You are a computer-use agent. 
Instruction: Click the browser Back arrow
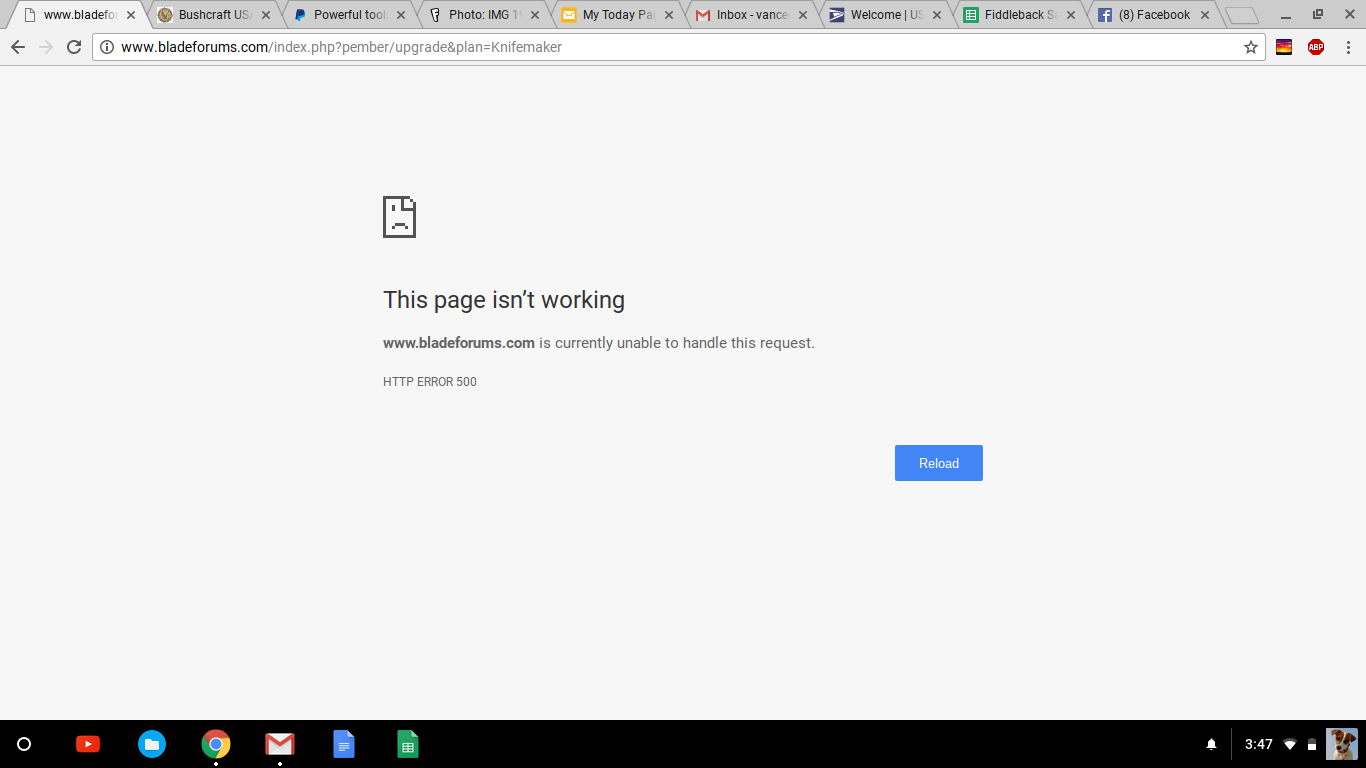coord(17,47)
